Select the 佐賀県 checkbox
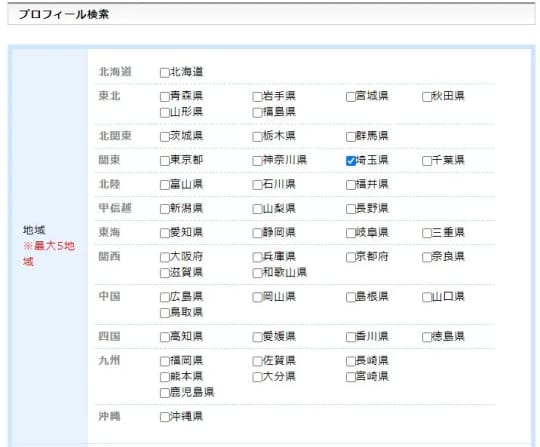 [x=257, y=361]
